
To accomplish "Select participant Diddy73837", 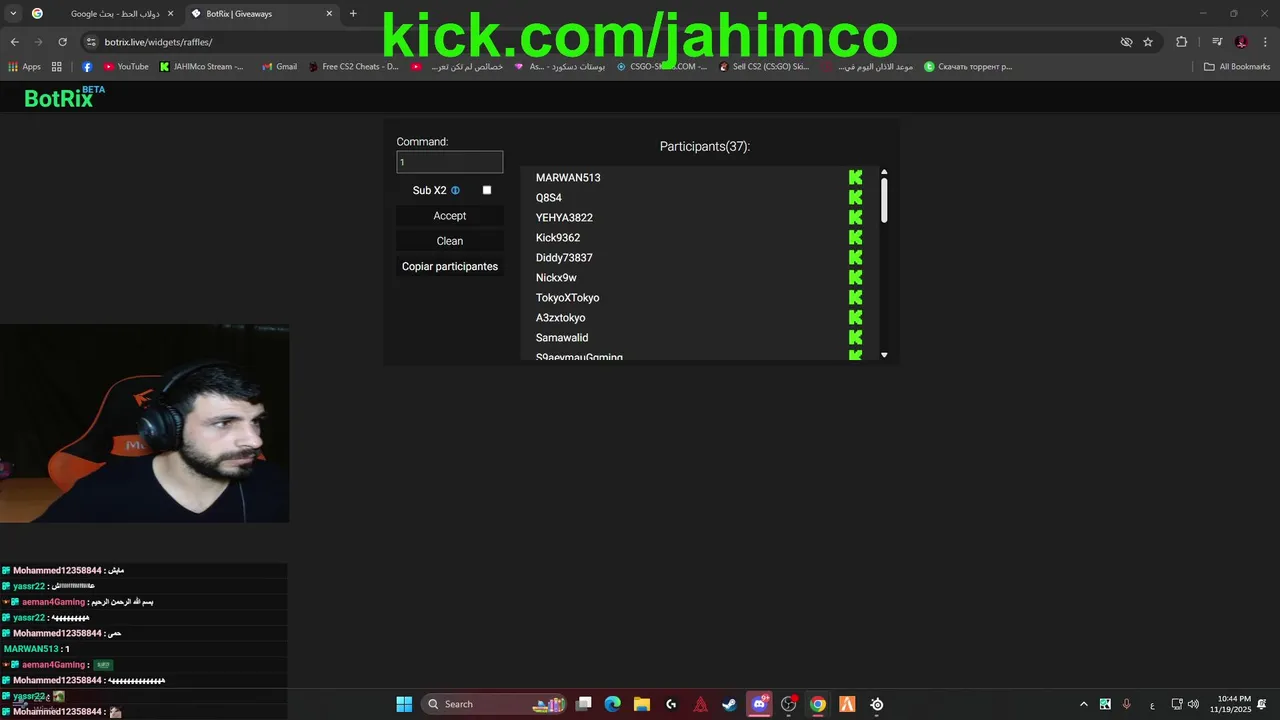I will (564, 258).
